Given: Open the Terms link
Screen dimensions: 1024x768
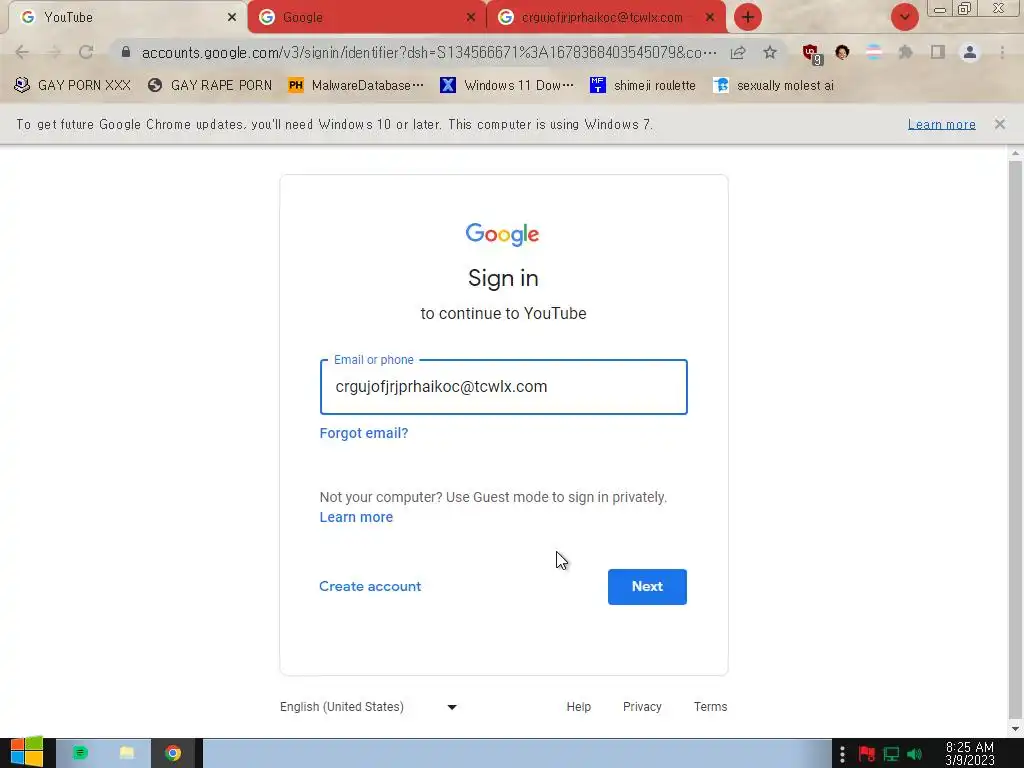Looking at the screenshot, I should coord(711,707).
